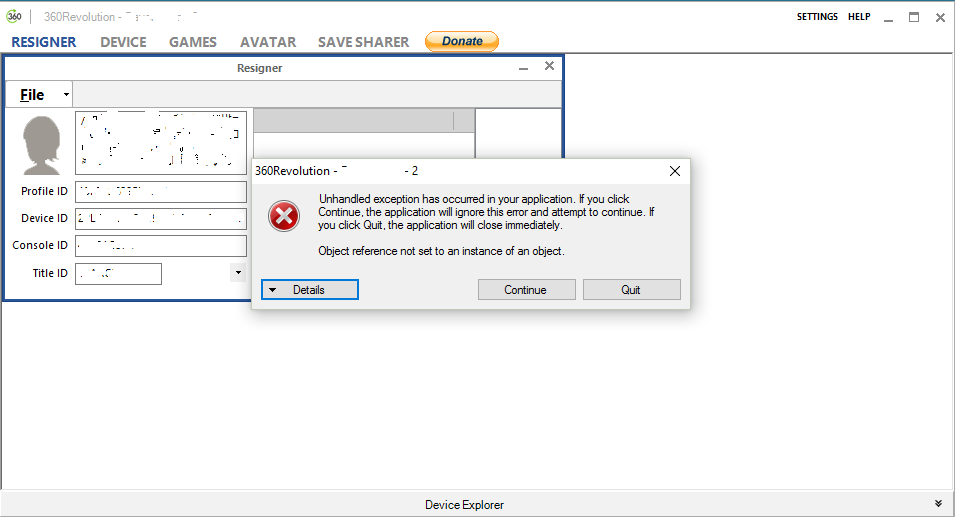Expand the Device Explorer chevron icon
955x517 pixels.
pyautogui.click(x=938, y=504)
